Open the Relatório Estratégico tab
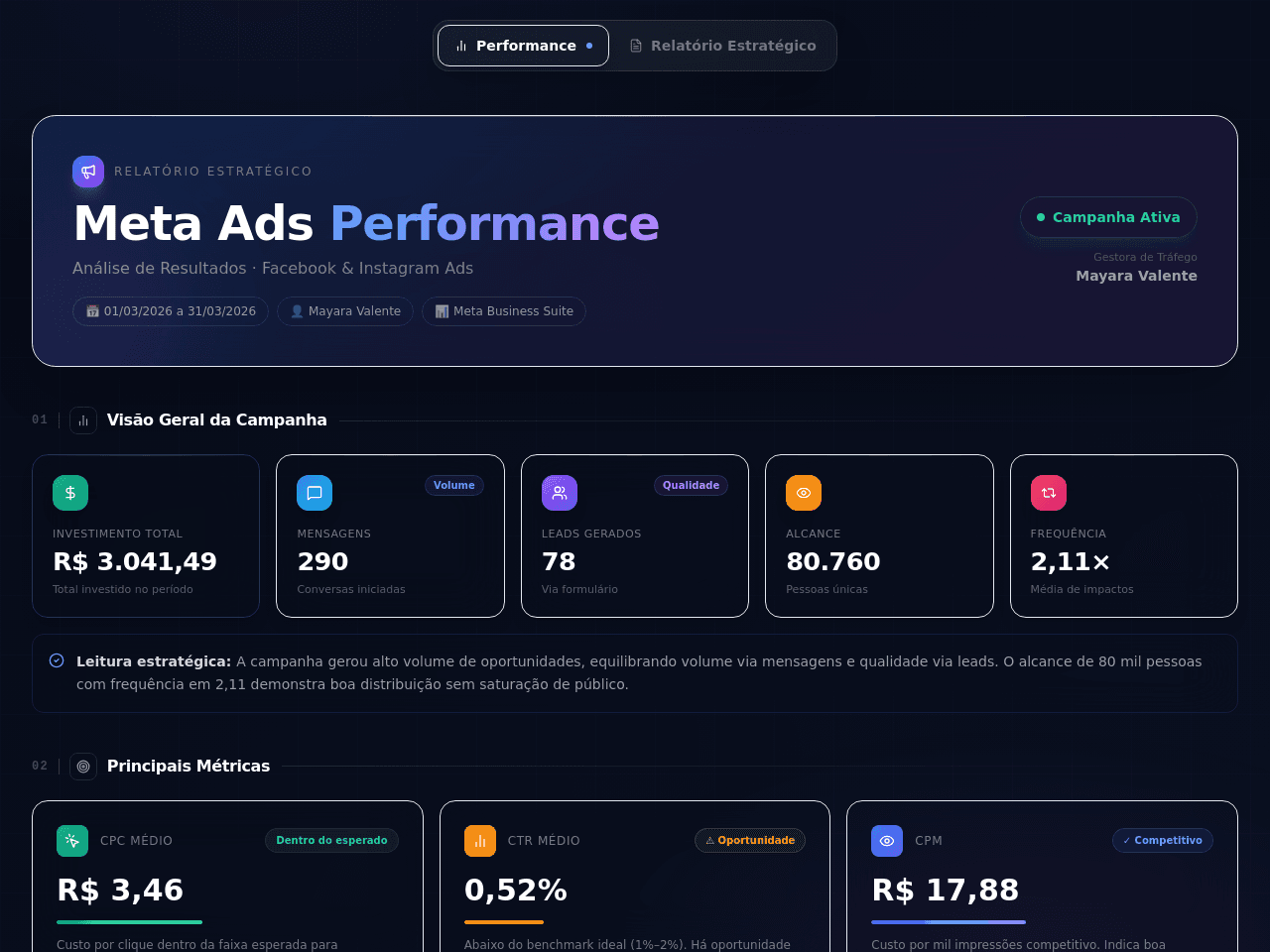1270x952 pixels. click(723, 46)
